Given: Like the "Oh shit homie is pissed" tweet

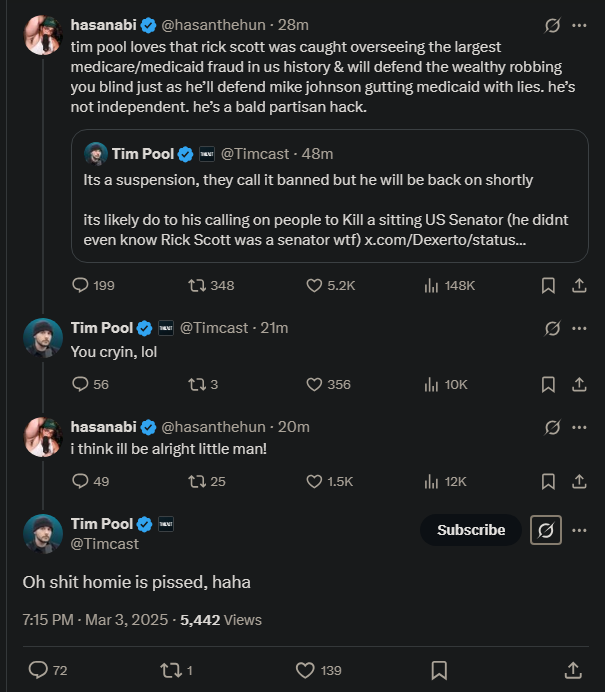Looking at the screenshot, I should click(306, 670).
